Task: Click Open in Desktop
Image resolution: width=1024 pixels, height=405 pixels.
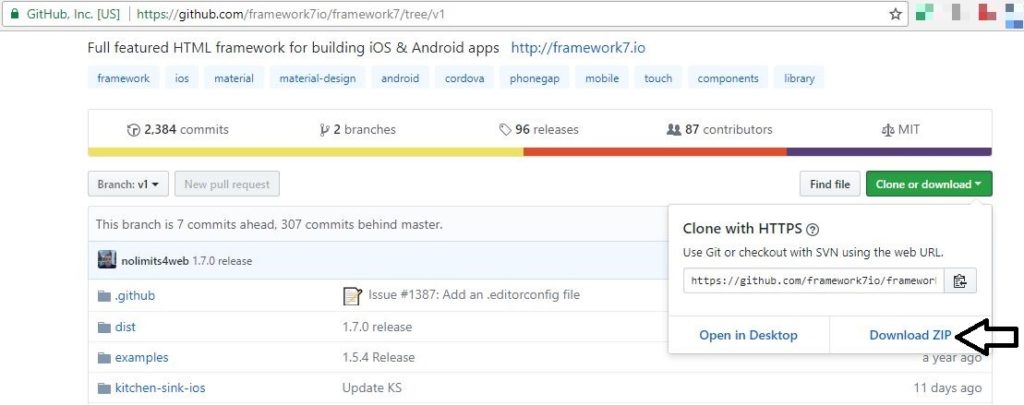Action: 748,335
